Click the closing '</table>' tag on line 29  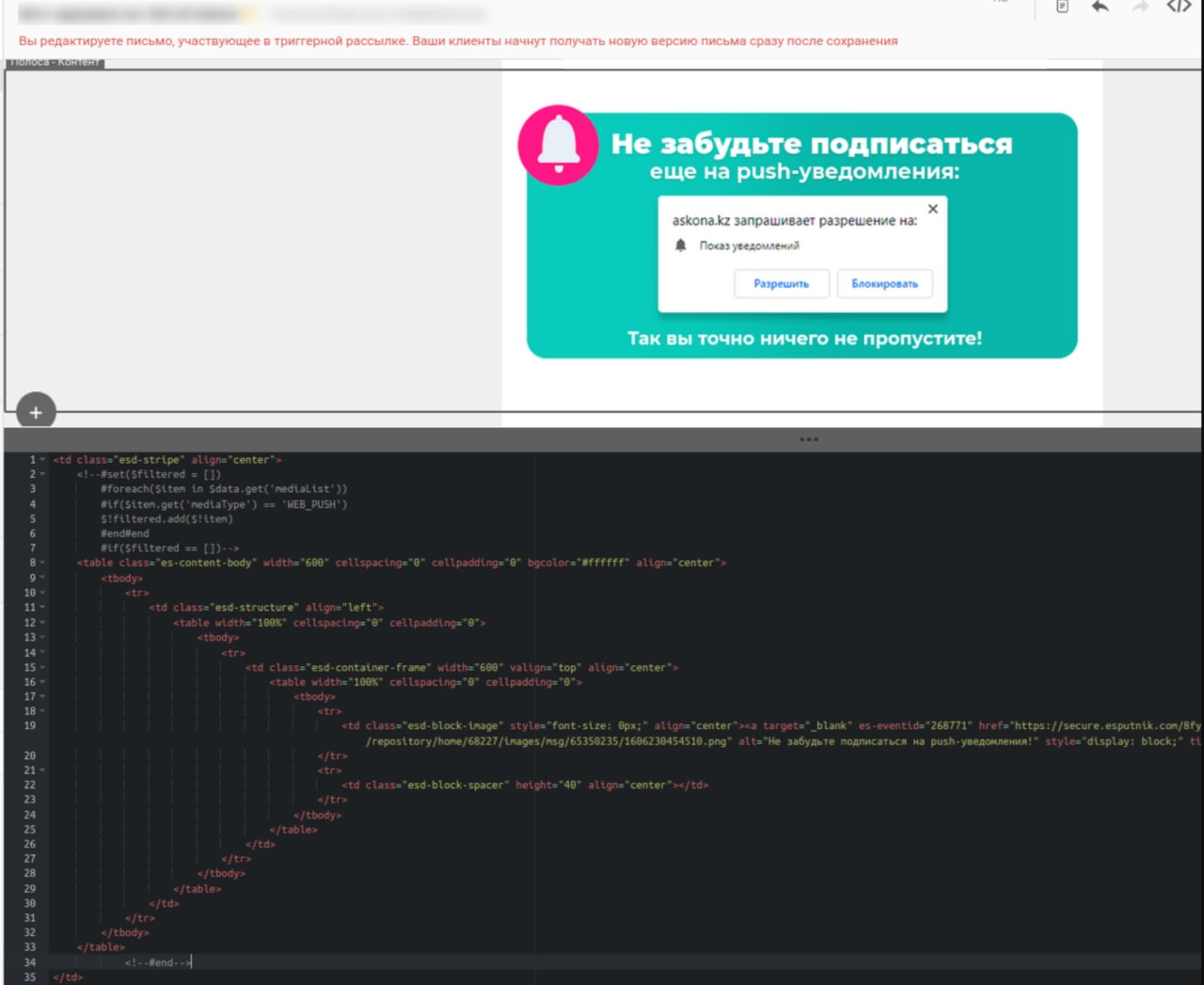(198, 889)
